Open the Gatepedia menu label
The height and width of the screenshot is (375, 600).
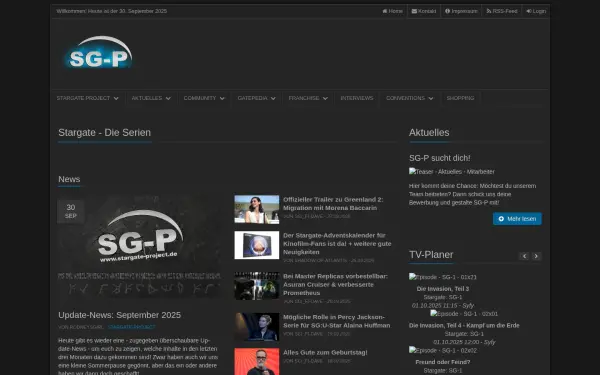252,98
